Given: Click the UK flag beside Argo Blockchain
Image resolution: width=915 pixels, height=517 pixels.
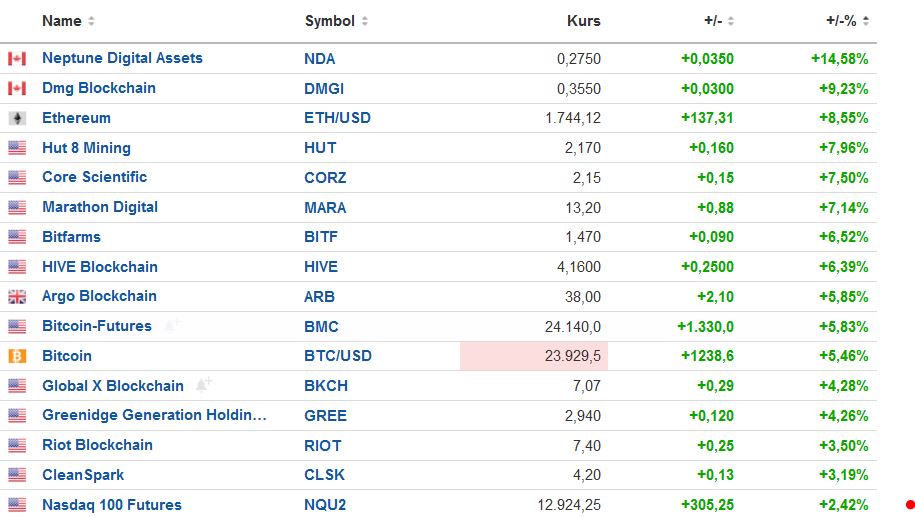Looking at the screenshot, I should [x=17, y=297].
